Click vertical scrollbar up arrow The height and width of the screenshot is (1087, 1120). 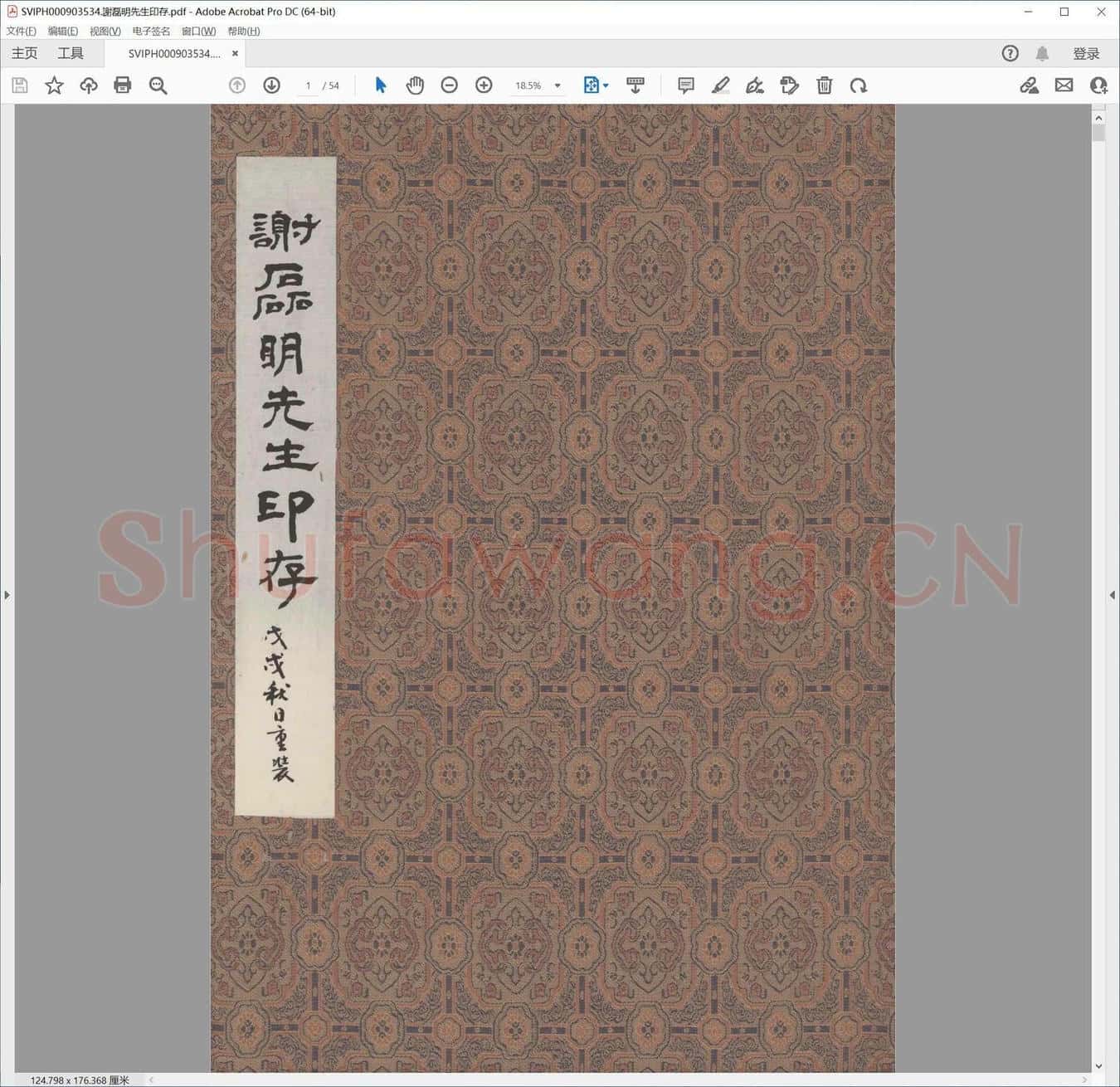pyautogui.click(x=1098, y=118)
